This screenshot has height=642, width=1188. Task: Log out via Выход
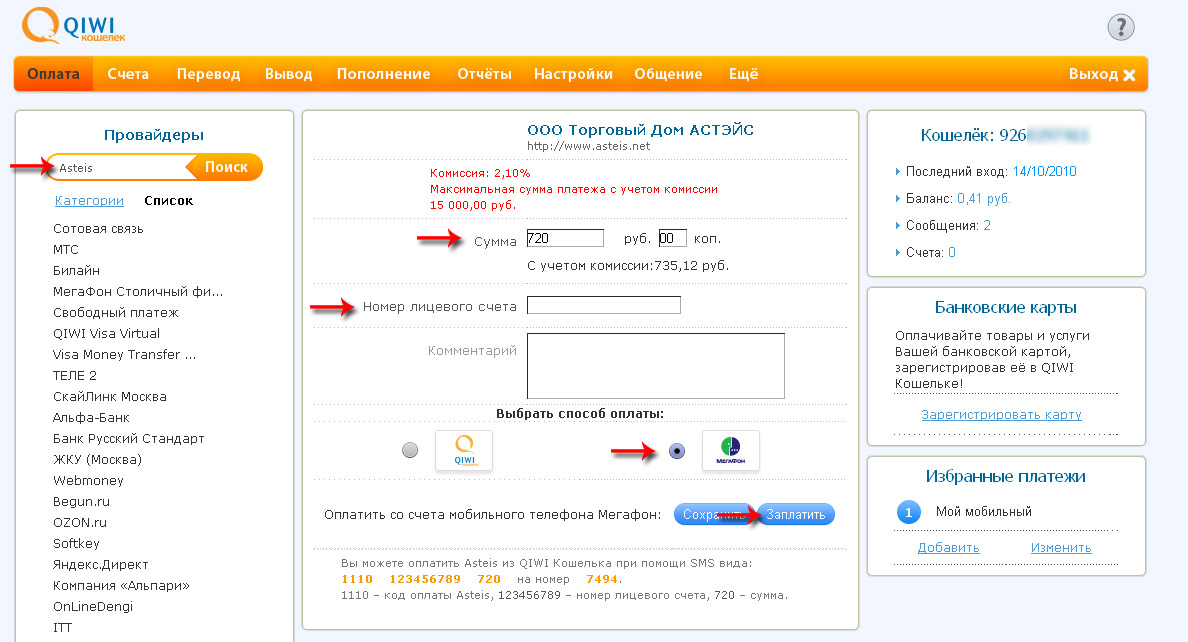(1093, 74)
